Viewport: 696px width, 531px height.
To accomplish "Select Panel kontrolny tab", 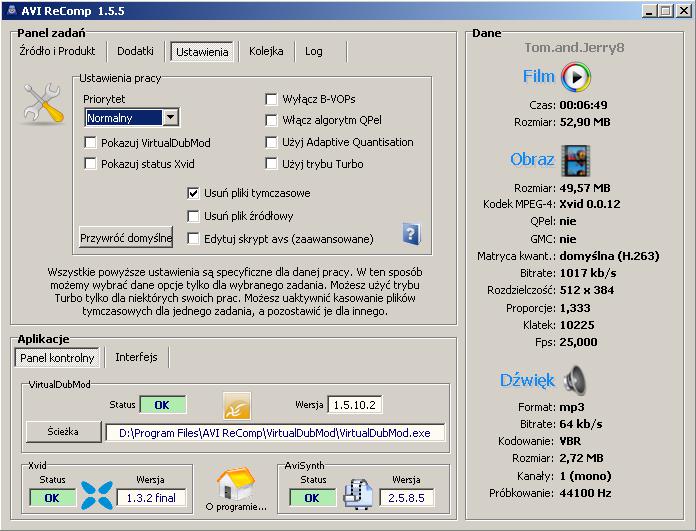I will tap(57, 358).
